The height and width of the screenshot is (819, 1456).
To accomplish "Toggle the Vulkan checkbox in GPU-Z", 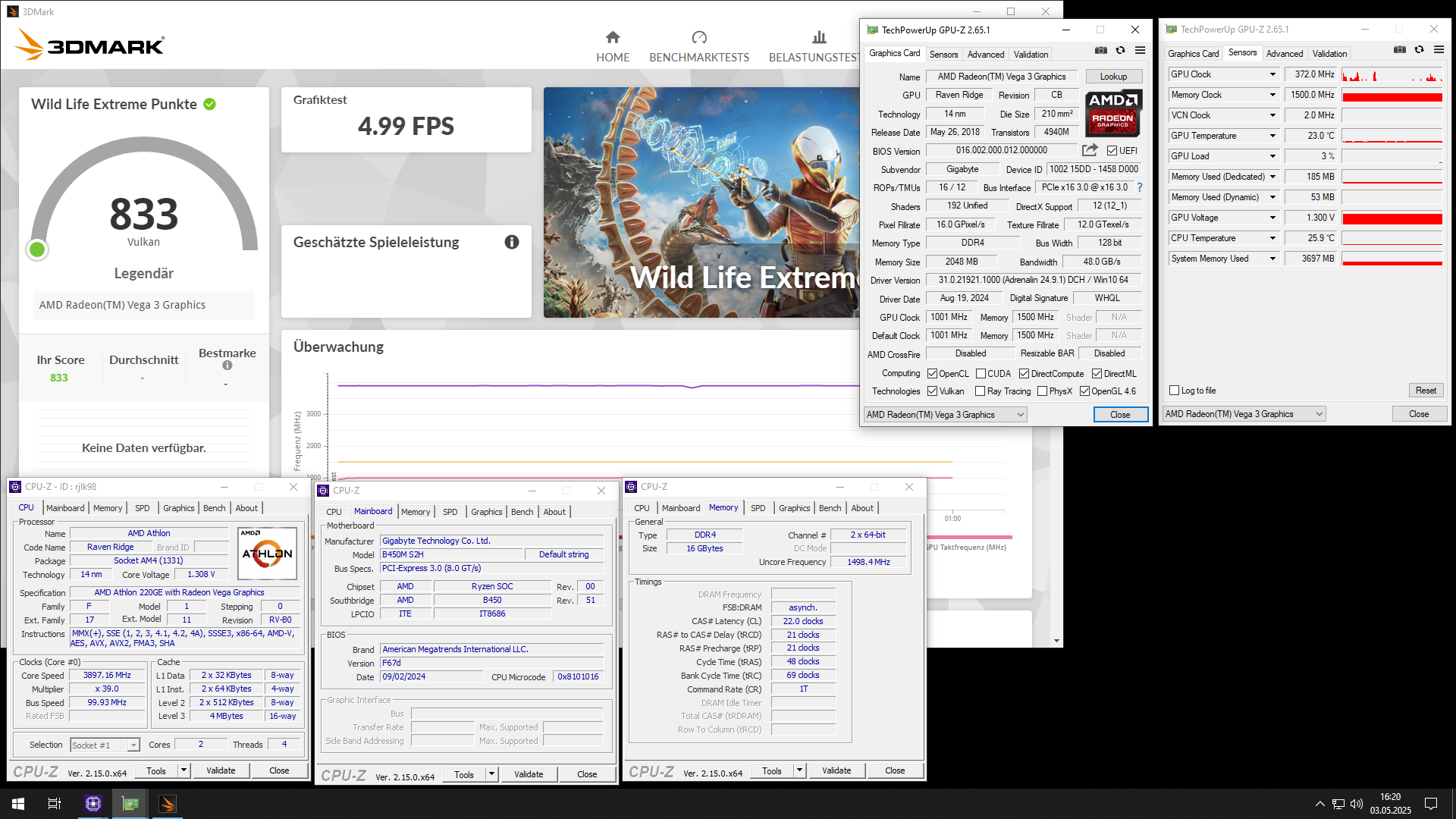I will (x=933, y=391).
